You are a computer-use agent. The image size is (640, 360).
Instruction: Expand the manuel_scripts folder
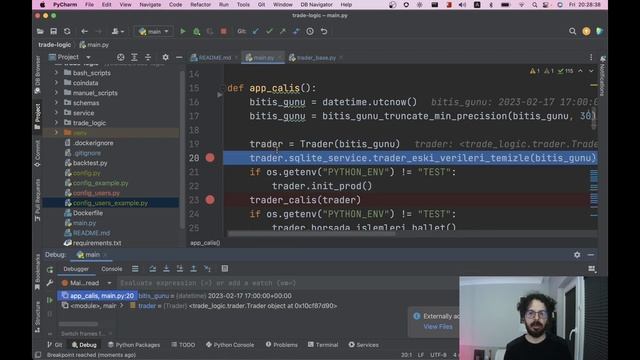coord(56,93)
